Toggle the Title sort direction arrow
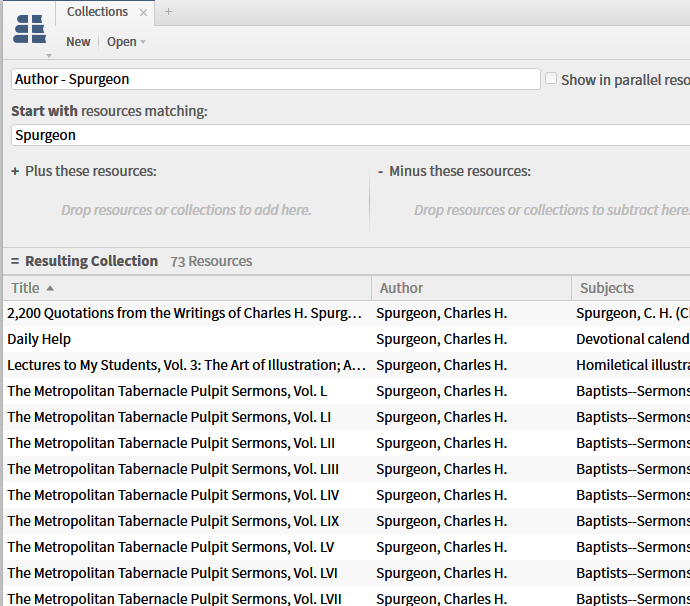Screen dimensions: 690x606 pos(50,288)
